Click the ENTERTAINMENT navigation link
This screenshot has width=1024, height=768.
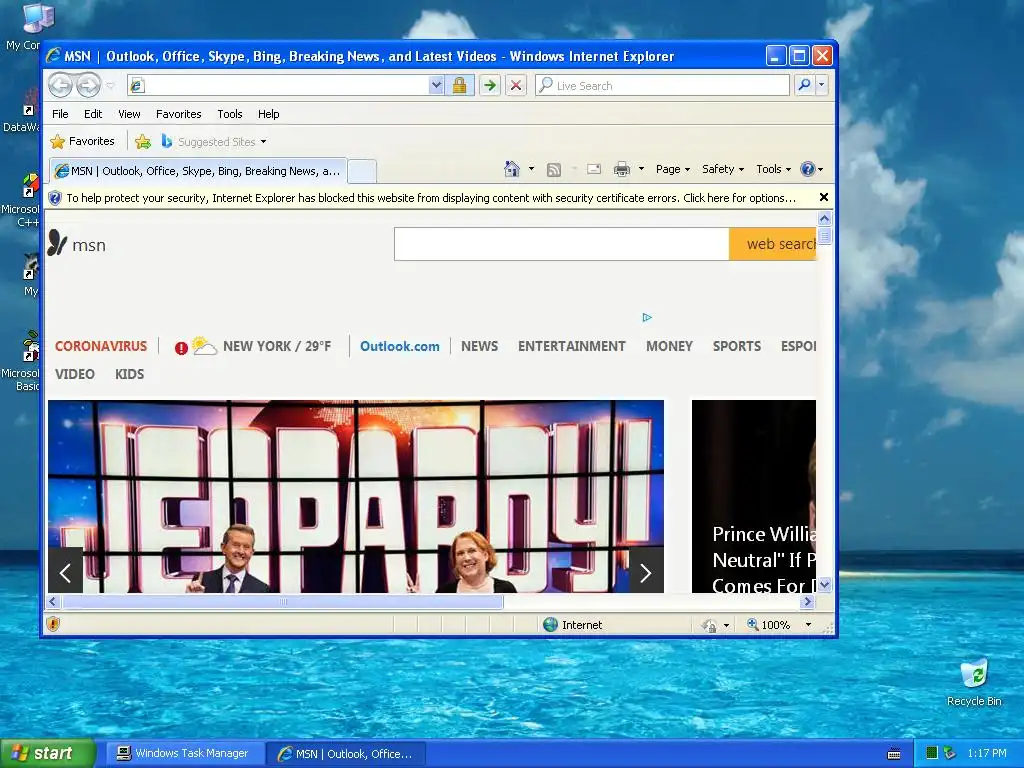(571, 346)
